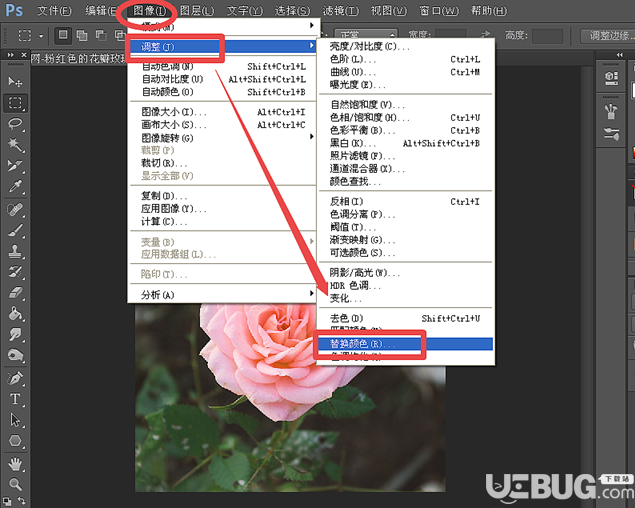Select the rose document tab
The image size is (635, 508).
tap(79, 59)
